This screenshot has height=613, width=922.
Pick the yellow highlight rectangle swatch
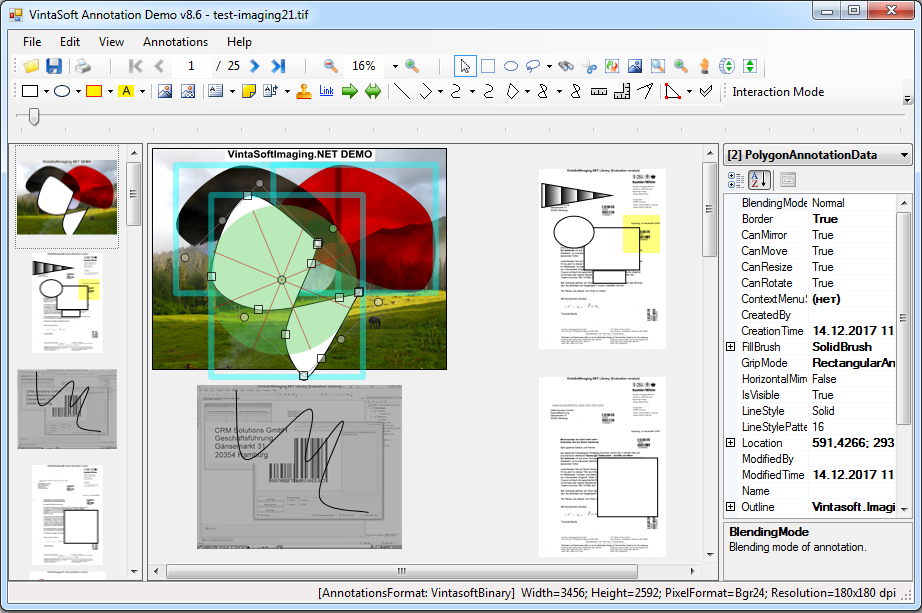click(x=94, y=91)
